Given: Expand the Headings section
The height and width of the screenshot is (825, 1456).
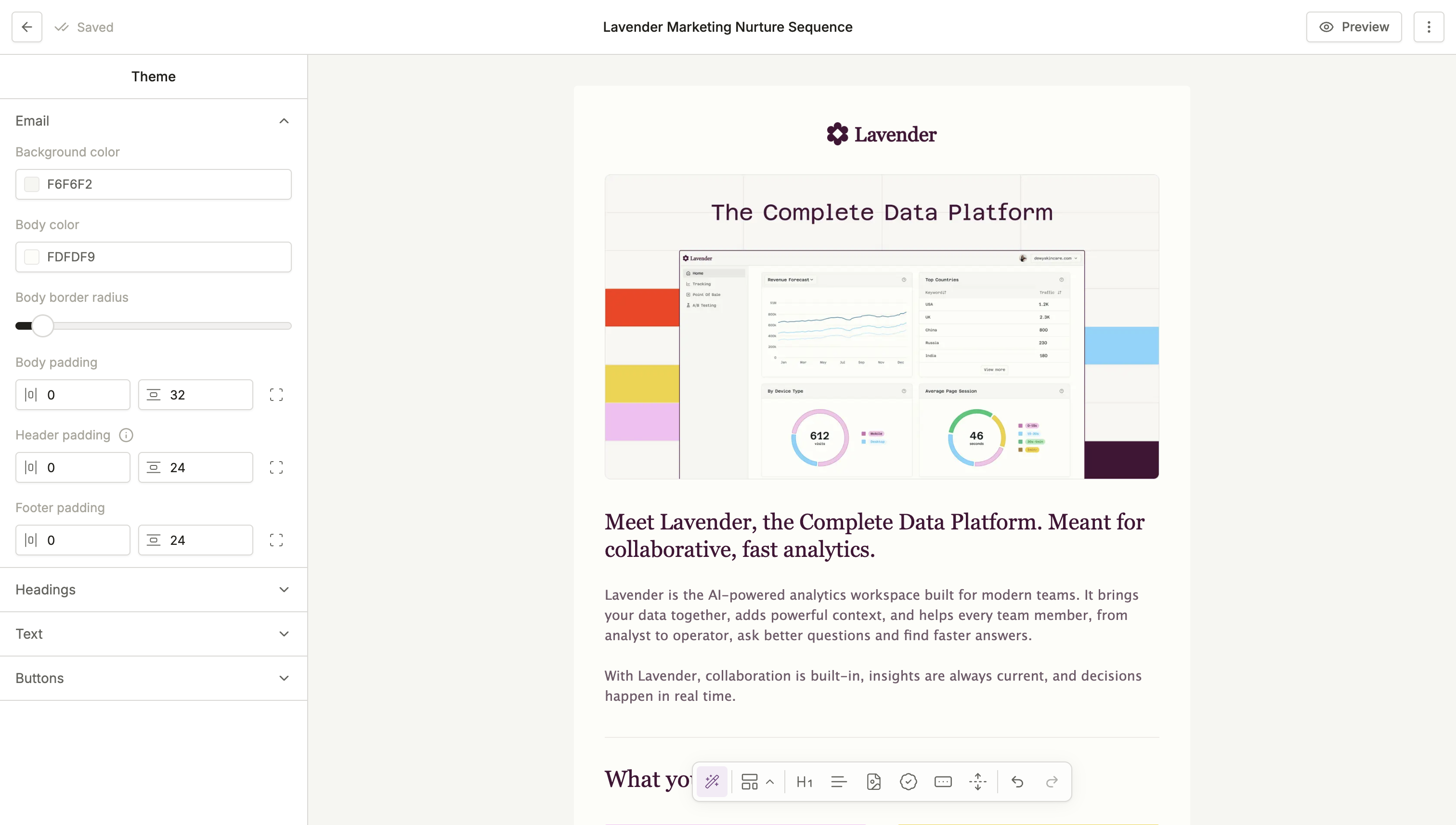Looking at the screenshot, I should point(153,590).
